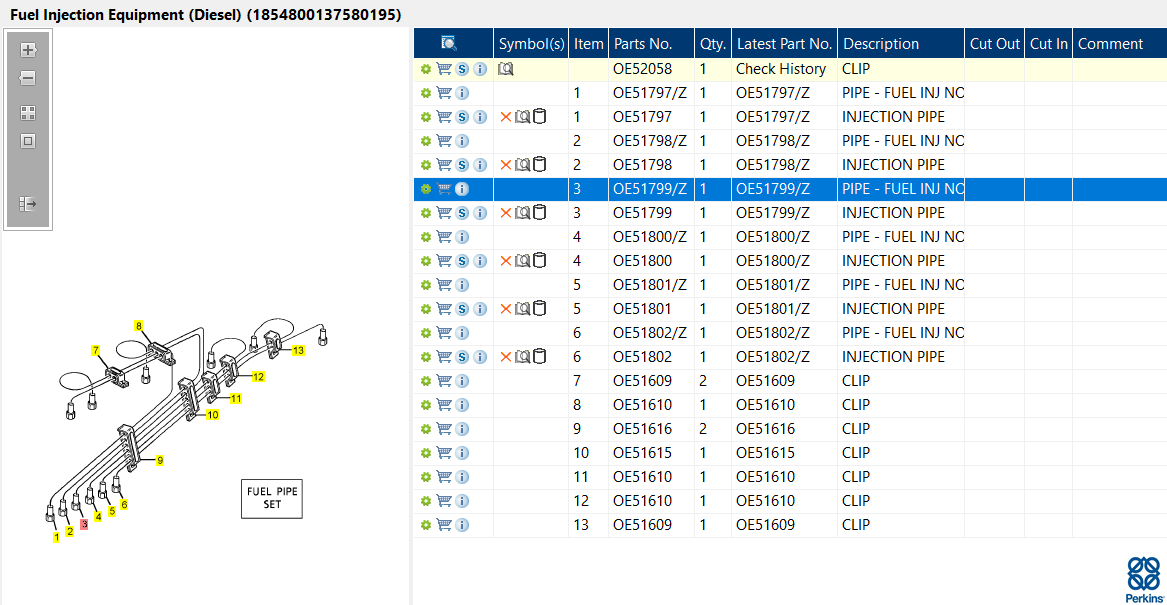This screenshot has width=1167, height=605.
Task: Select callout 8 in the diagram
Action: (x=138, y=326)
